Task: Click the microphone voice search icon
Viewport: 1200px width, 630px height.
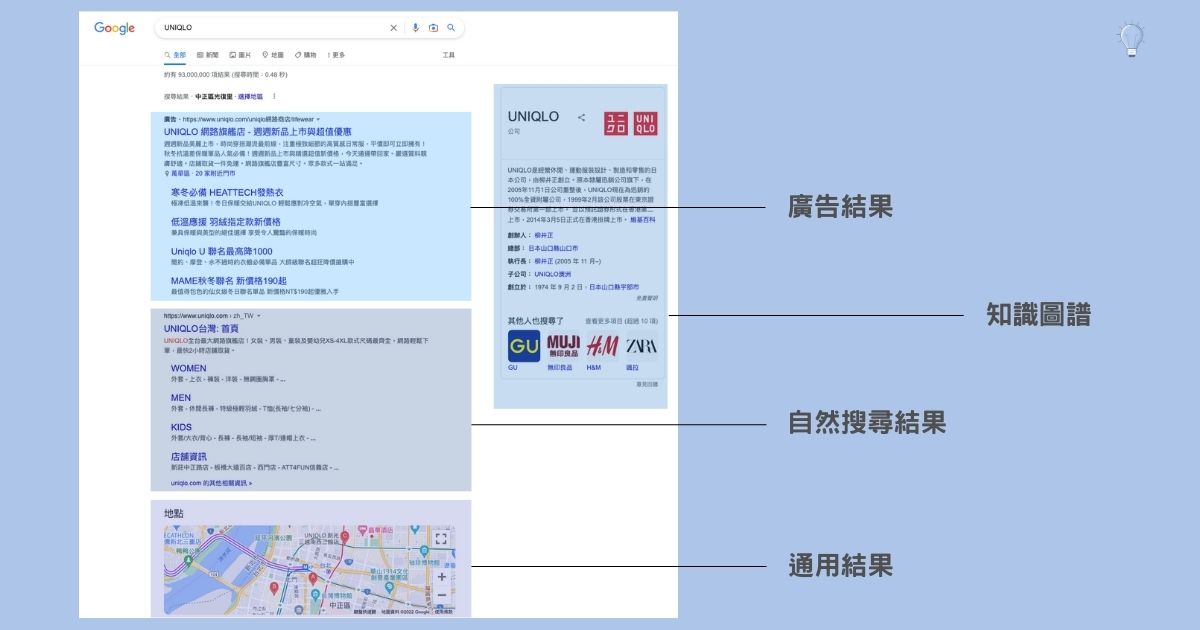Action: (x=415, y=28)
